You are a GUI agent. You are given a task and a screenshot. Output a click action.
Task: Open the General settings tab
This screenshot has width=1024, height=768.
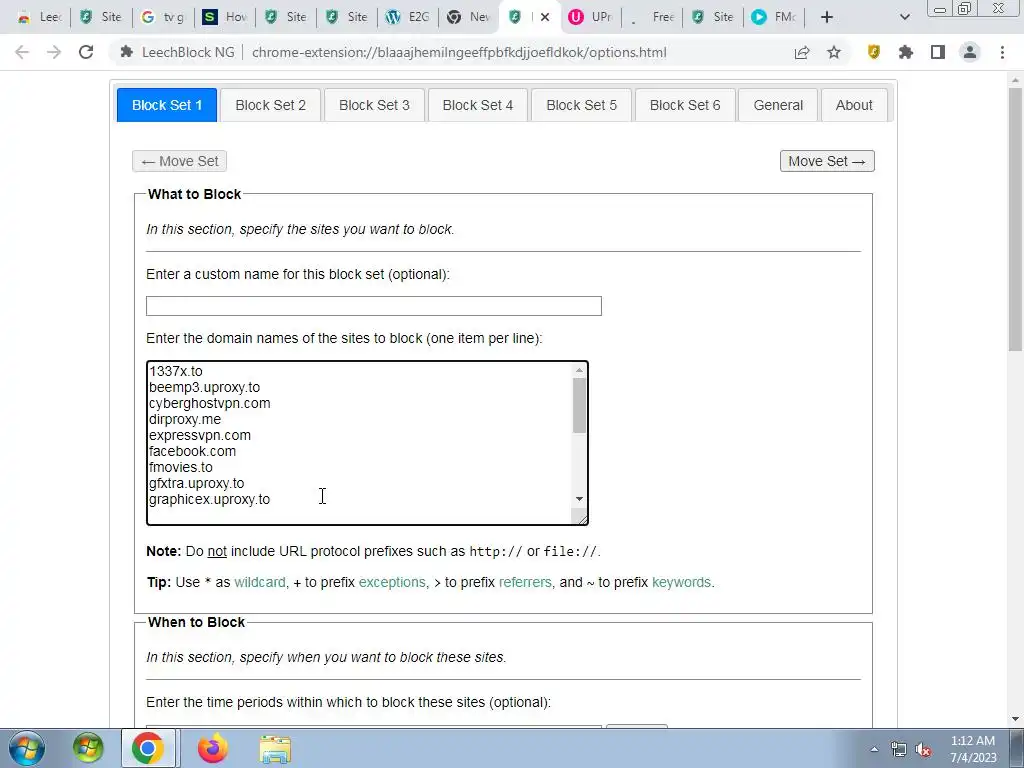(x=778, y=105)
